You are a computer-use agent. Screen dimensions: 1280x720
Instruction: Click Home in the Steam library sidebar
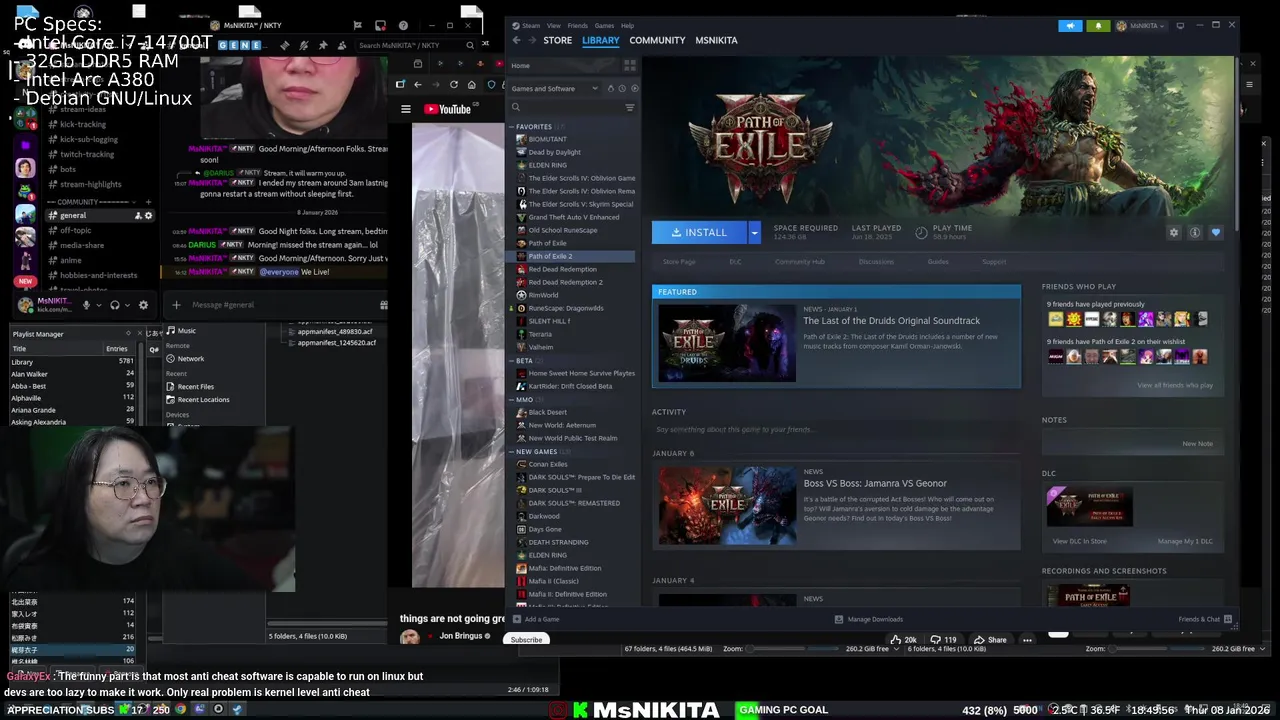(x=521, y=66)
